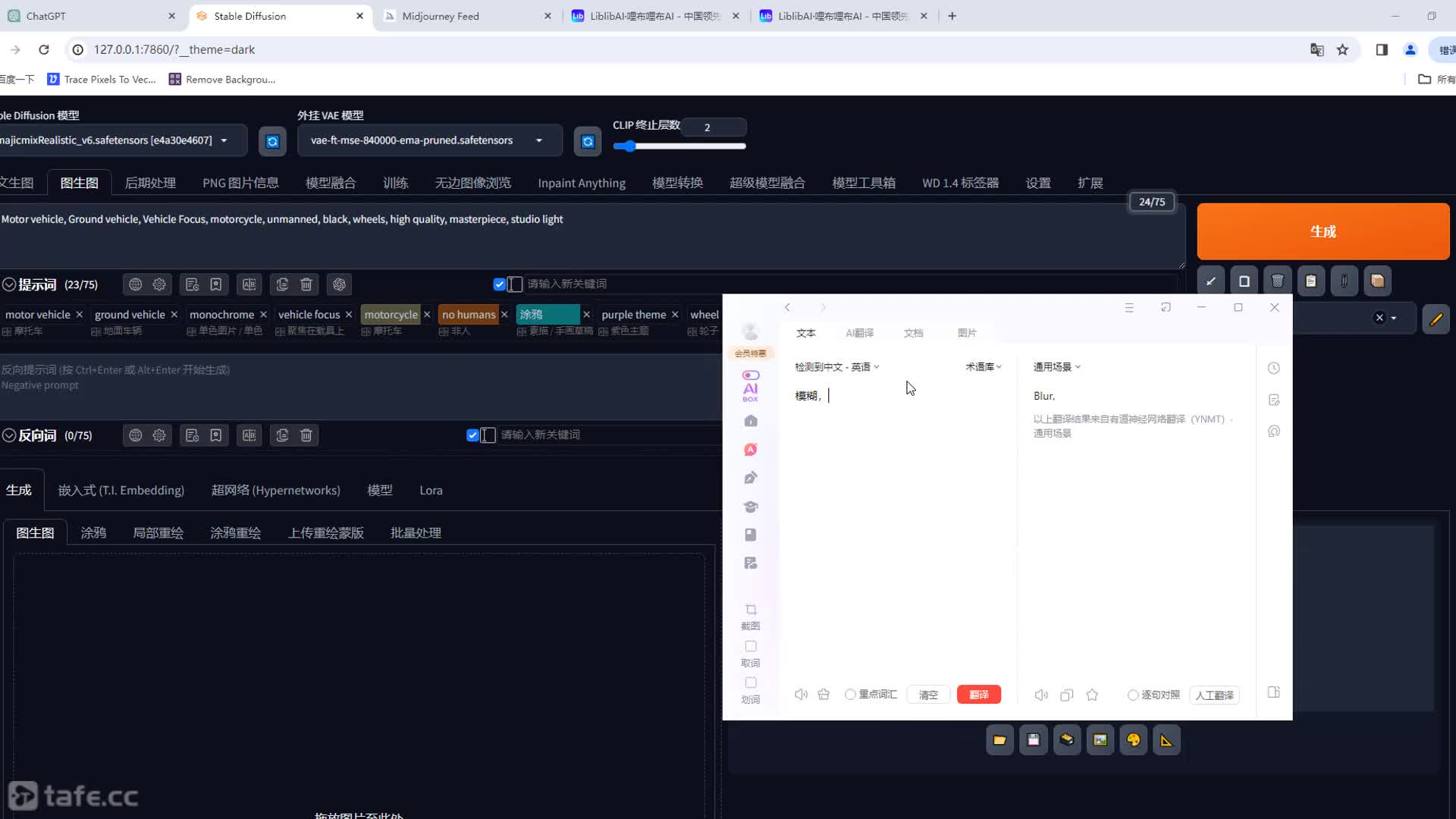Click the prompt history icon in 提示词 toolbar

pyautogui.click(x=192, y=284)
